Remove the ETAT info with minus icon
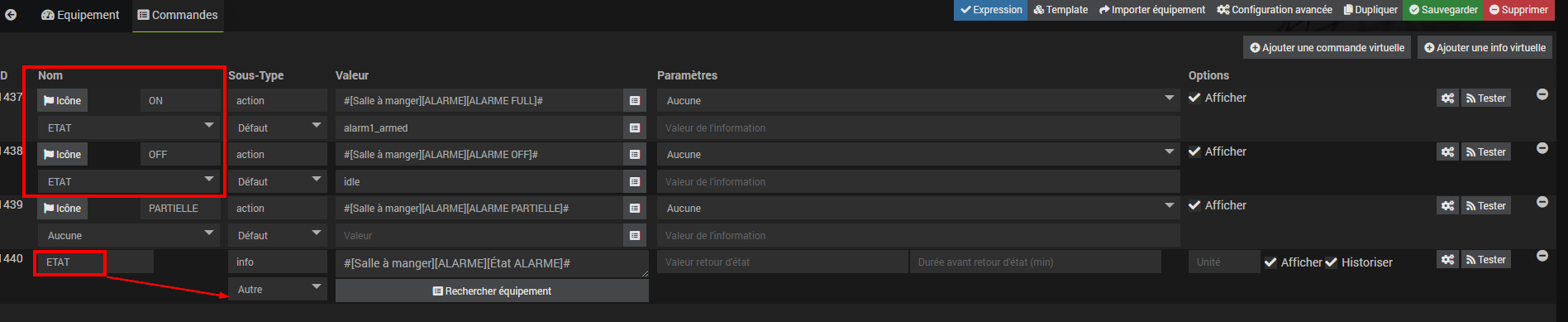 [1542, 256]
